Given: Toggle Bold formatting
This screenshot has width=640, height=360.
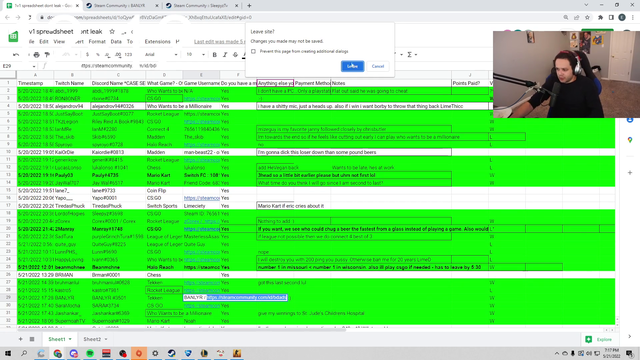Looking at the screenshot, I should pyautogui.click(x=215, y=54).
